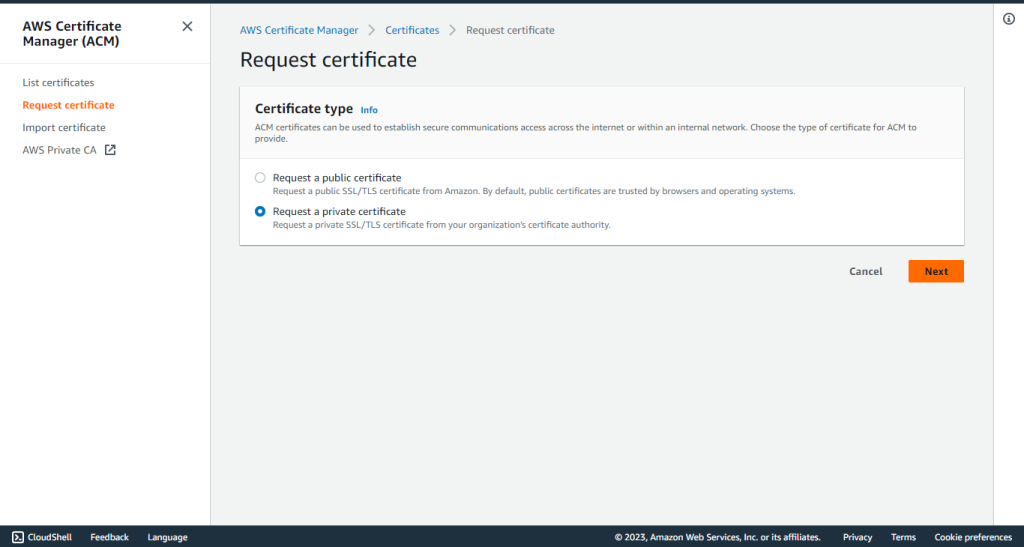1024x547 pixels.
Task: Go to Certificates breadcrumb link
Action: point(412,30)
